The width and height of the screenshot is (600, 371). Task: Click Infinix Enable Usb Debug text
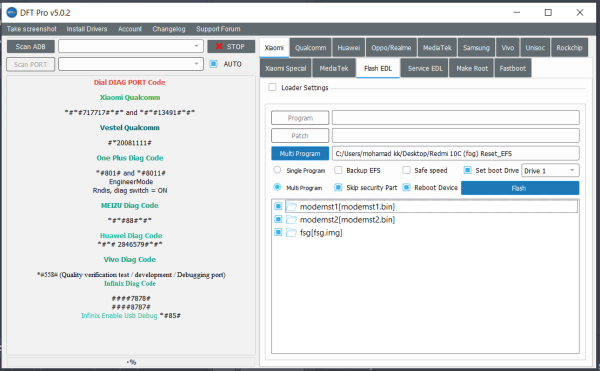tap(119, 316)
